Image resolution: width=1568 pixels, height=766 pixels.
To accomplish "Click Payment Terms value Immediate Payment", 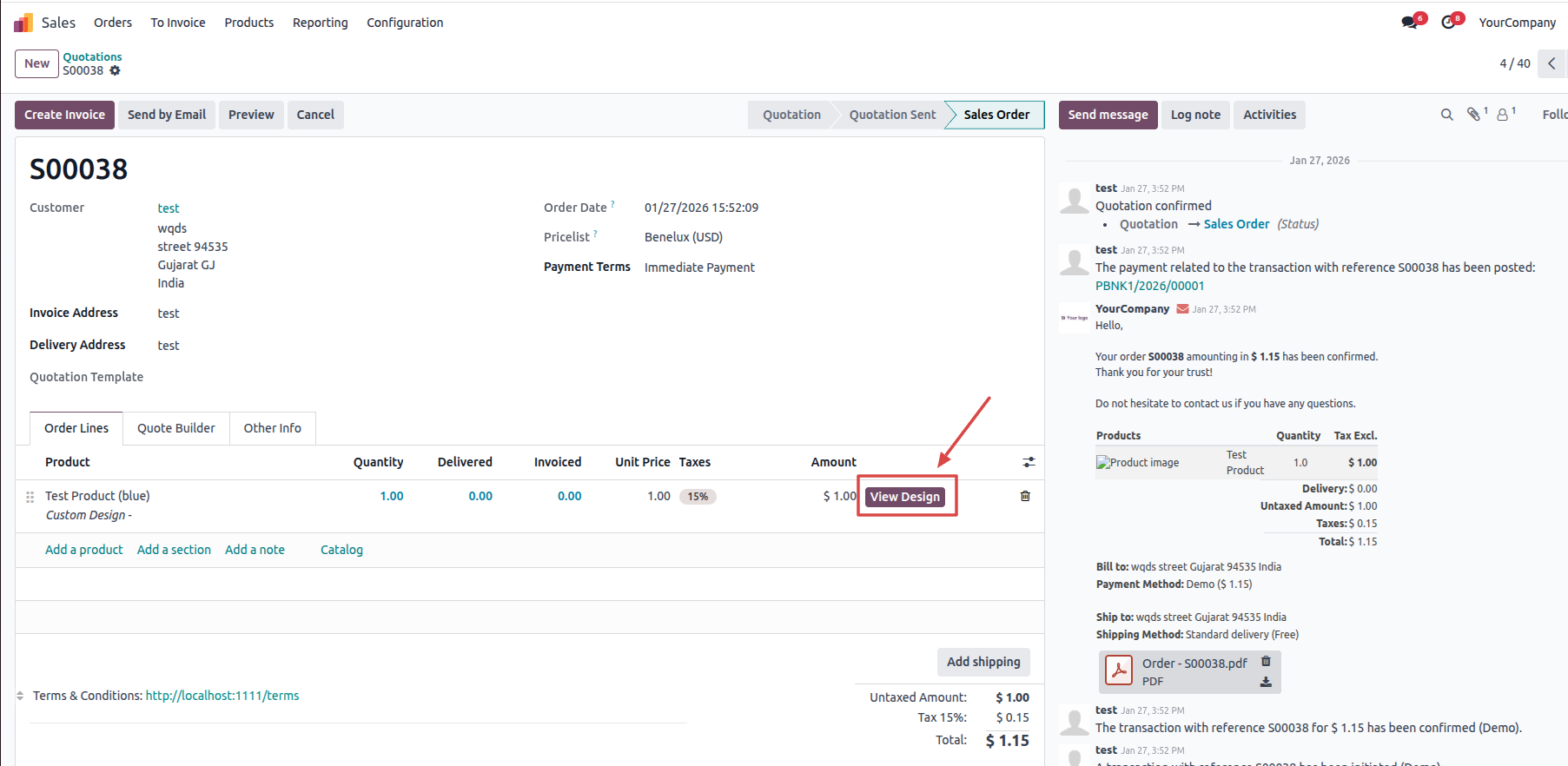I will coord(699,267).
